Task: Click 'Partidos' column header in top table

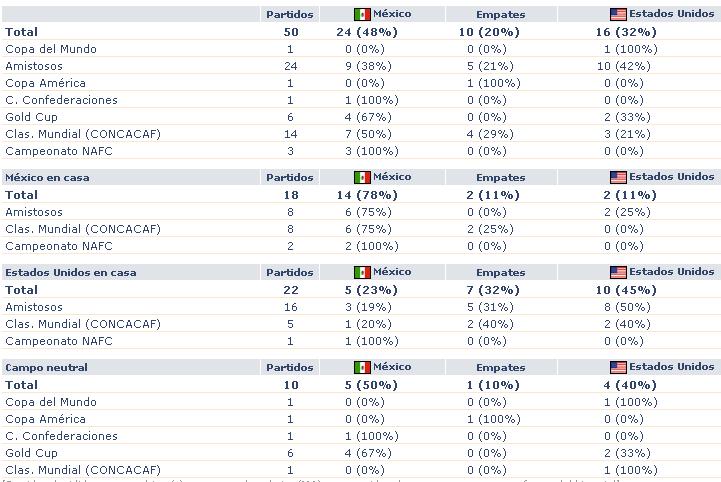Action: click(x=289, y=15)
